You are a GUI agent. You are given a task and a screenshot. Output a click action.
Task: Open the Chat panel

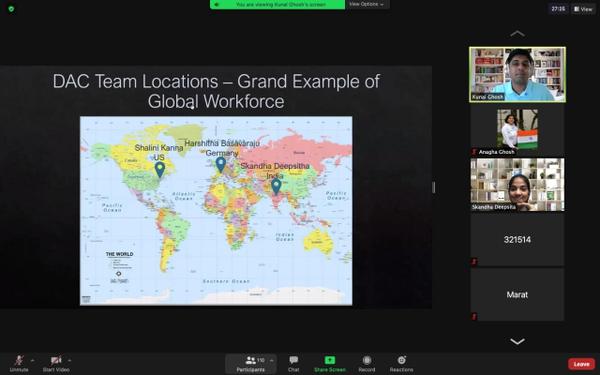(293, 364)
